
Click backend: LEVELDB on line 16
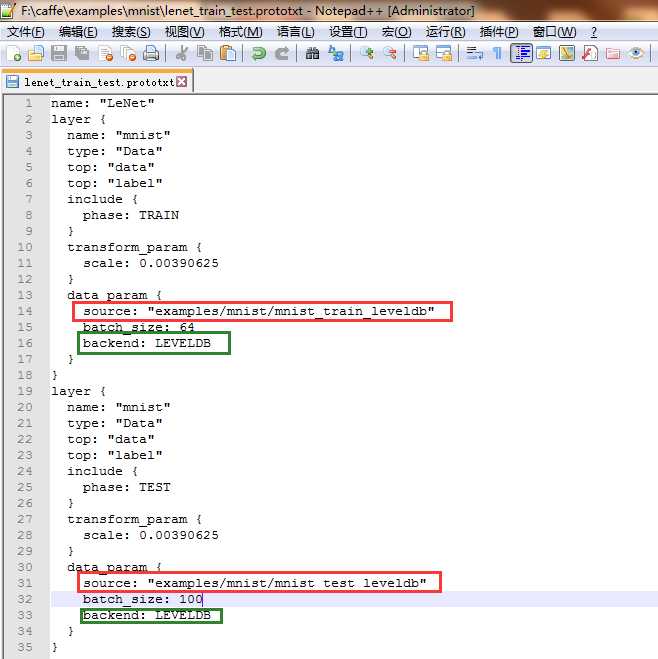(x=147, y=343)
